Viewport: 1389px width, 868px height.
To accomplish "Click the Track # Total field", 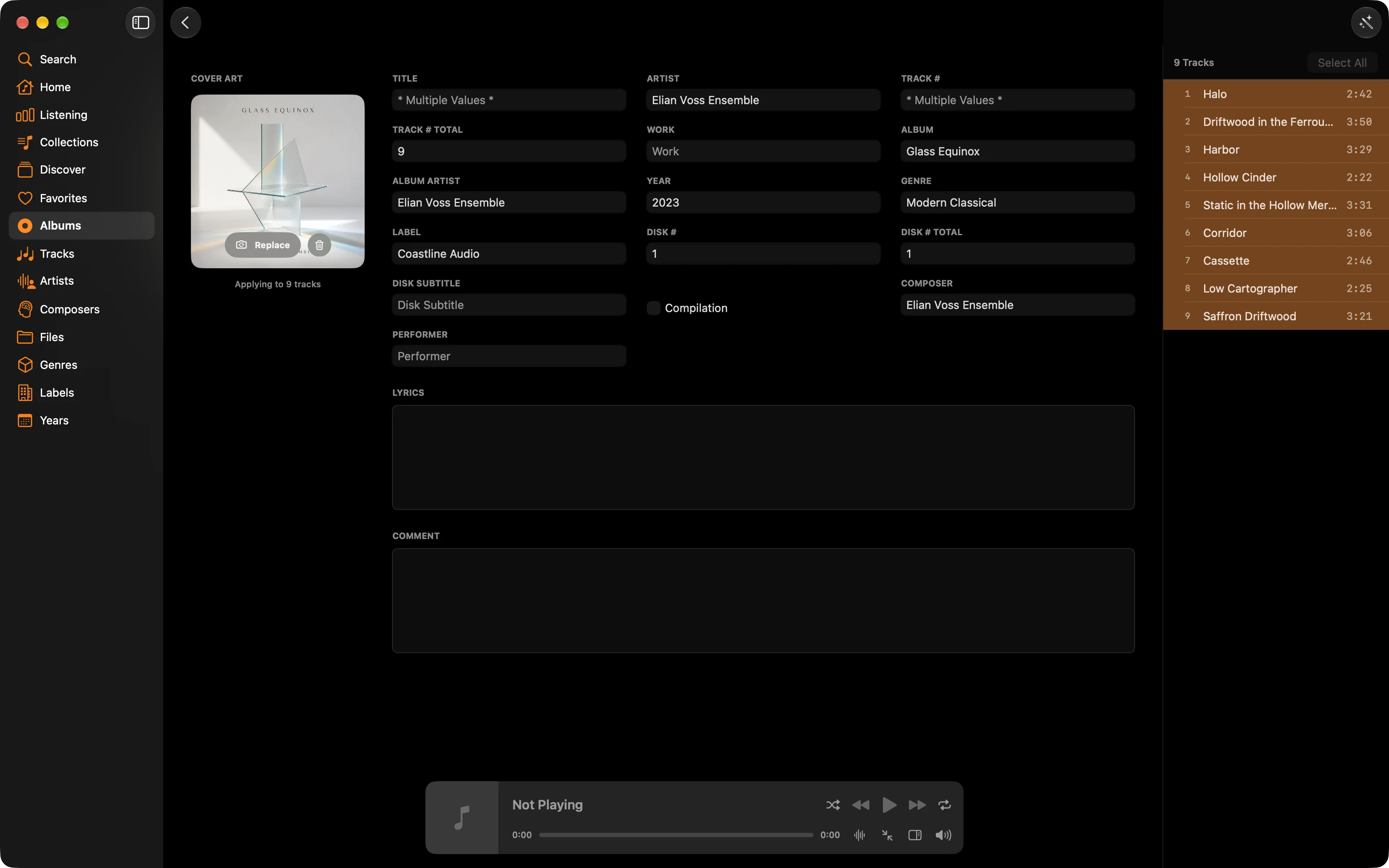I will coord(509,151).
